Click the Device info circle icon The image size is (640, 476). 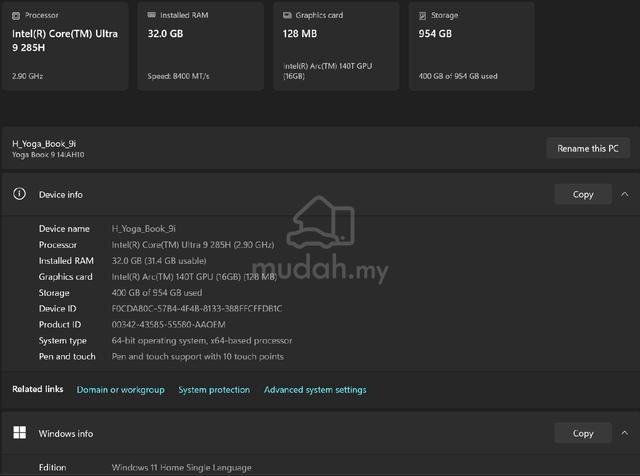click(19, 194)
